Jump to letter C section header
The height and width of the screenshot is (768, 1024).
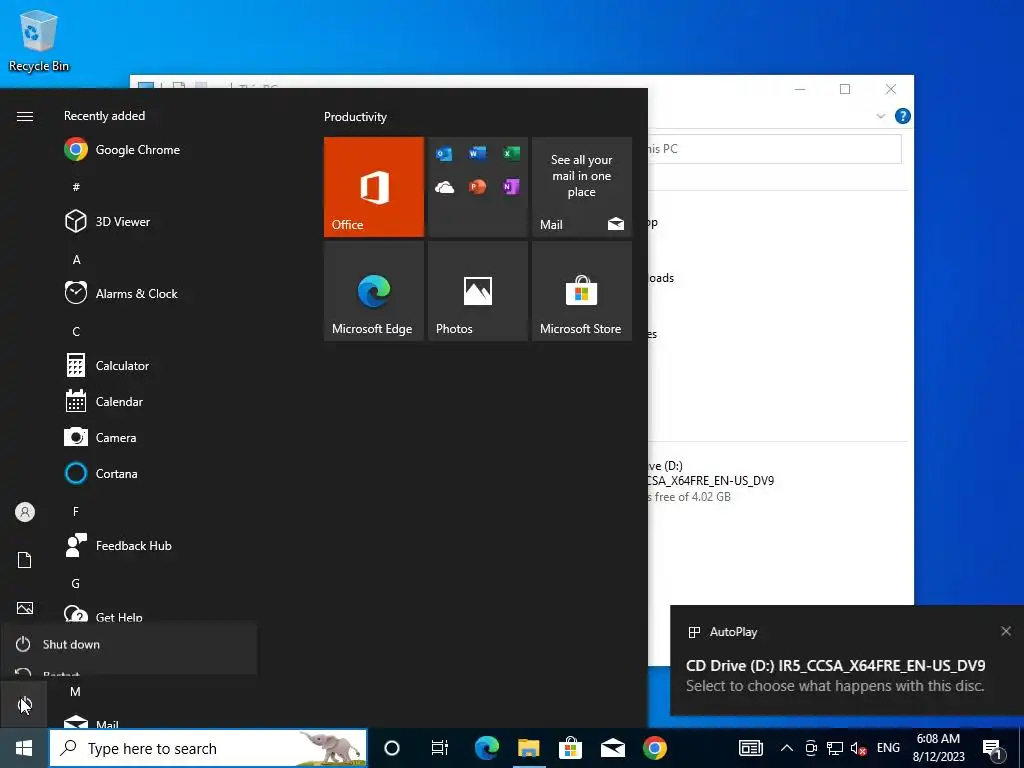(x=76, y=332)
